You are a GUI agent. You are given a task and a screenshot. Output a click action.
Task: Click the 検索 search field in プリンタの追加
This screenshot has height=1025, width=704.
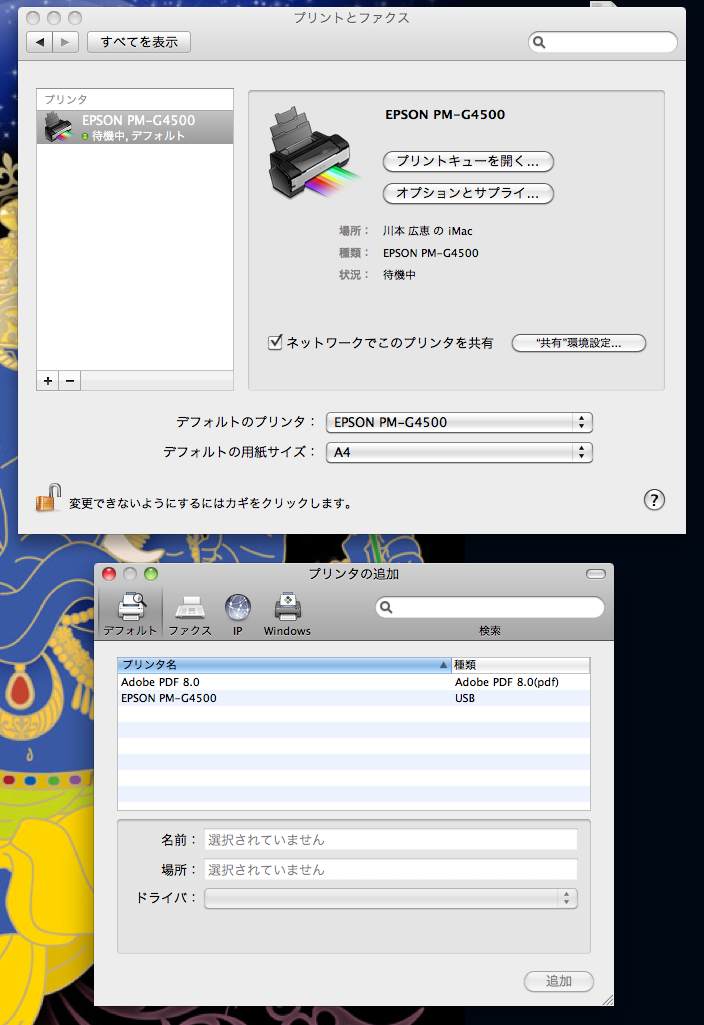pyautogui.click(x=490, y=608)
